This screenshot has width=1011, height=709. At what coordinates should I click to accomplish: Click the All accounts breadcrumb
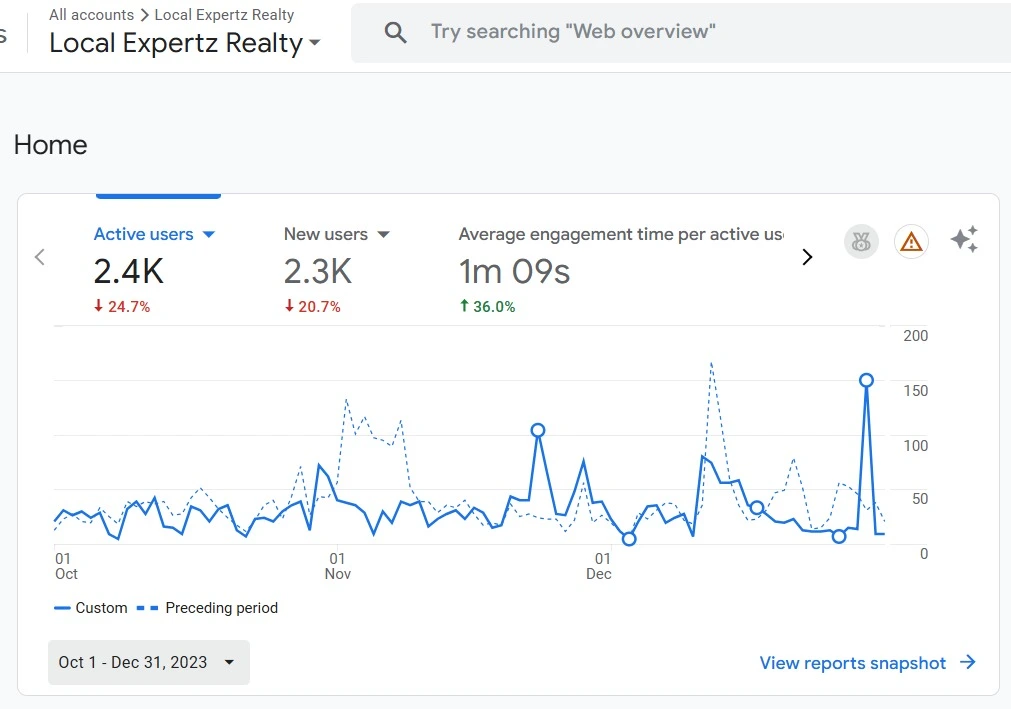click(x=91, y=15)
